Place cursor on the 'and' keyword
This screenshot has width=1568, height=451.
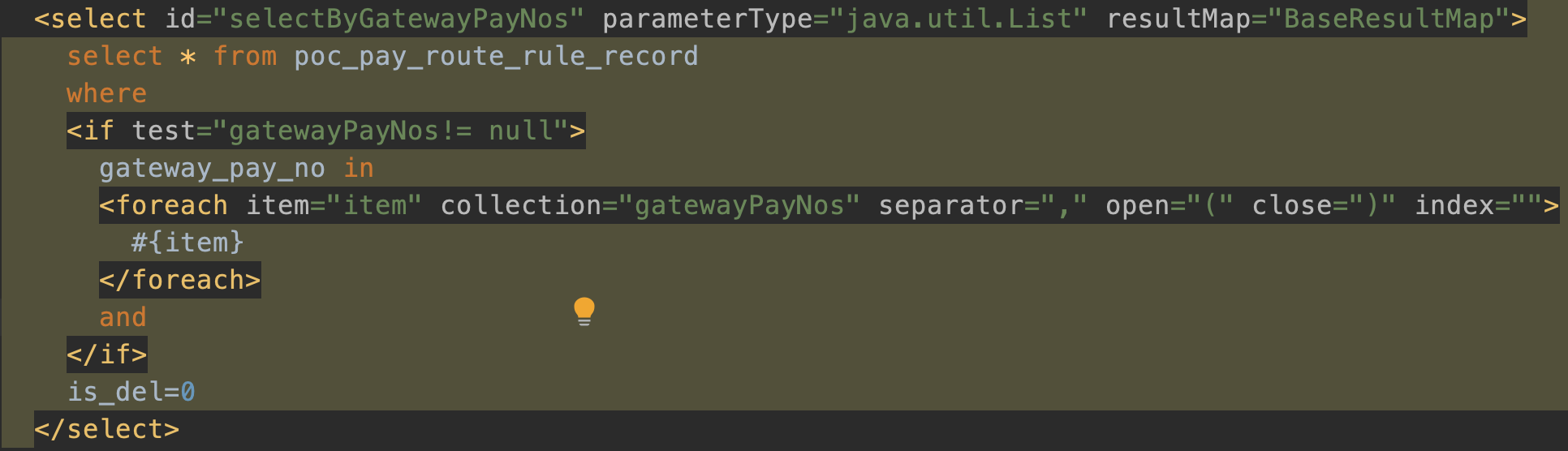point(123,317)
